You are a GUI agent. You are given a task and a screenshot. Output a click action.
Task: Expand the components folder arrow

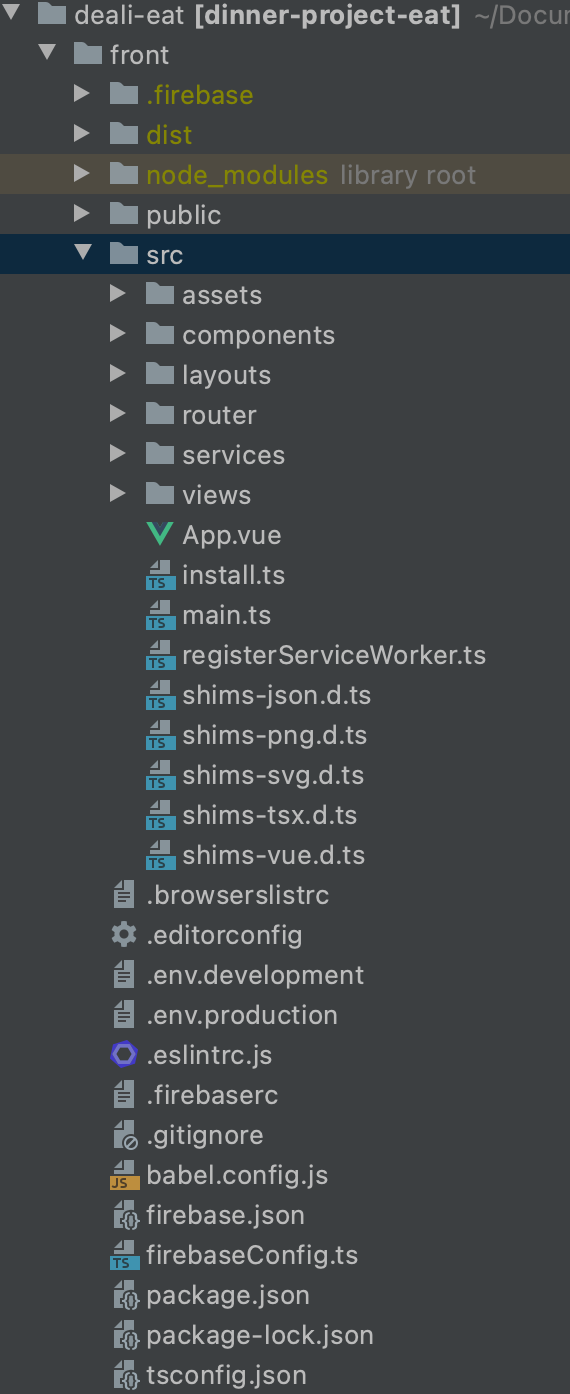[x=118, y=335]
